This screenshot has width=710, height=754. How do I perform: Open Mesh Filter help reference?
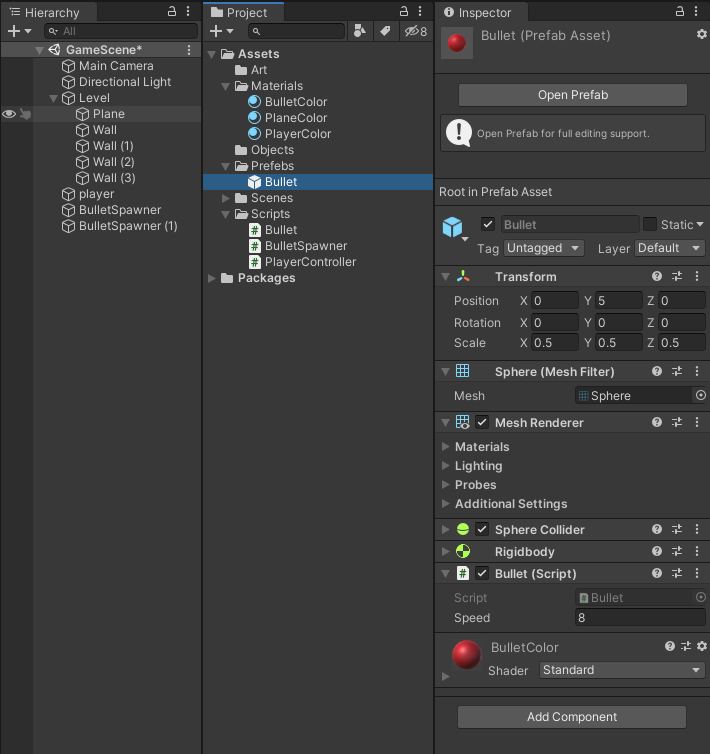click(657, 371)
